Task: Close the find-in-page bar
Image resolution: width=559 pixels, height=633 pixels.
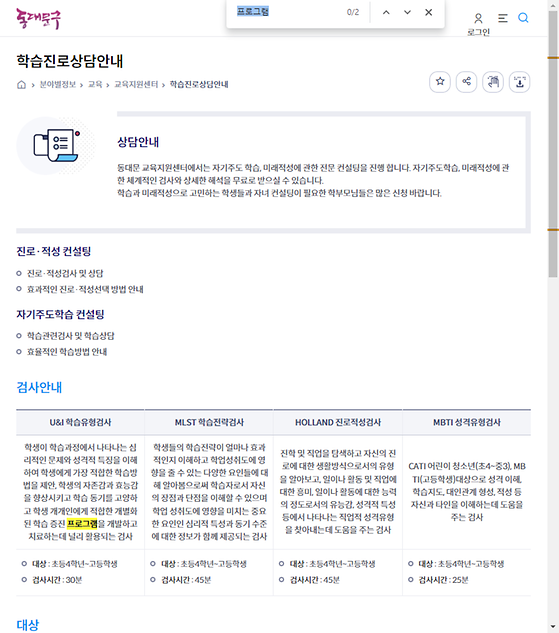Action: pos(429,12)
